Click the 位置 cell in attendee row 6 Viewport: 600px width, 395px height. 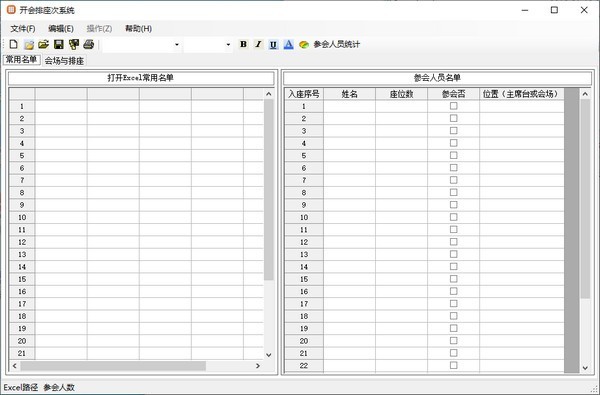click(x=522, y=168)
